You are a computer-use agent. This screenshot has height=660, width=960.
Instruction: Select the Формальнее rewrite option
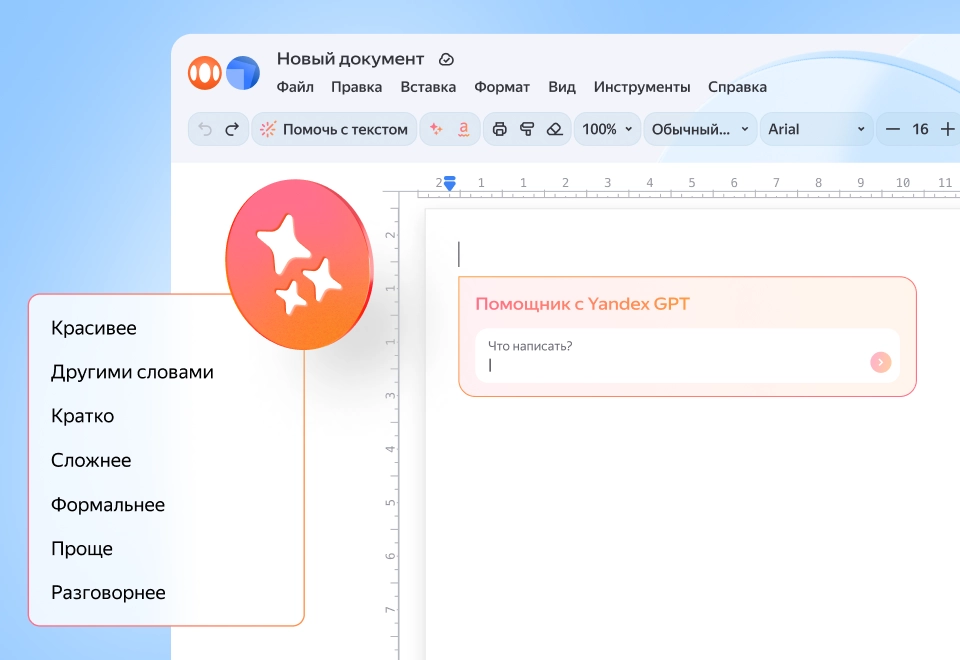pos(107,504)
